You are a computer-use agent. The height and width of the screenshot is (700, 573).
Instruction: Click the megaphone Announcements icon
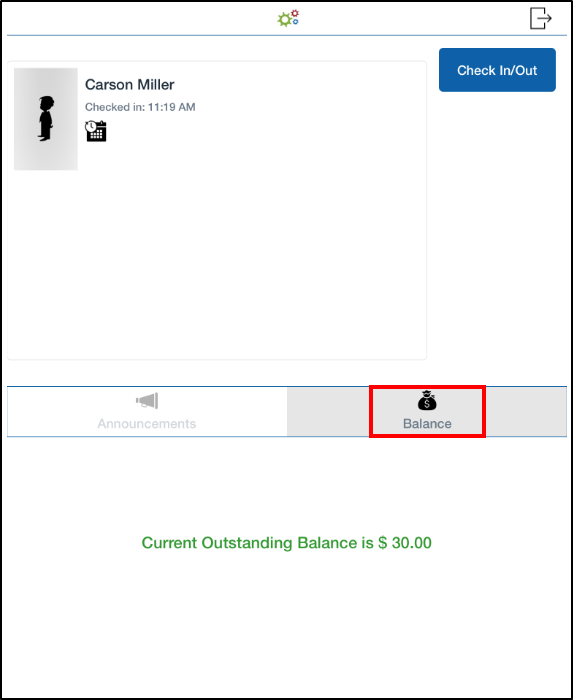tap(147, 400)
